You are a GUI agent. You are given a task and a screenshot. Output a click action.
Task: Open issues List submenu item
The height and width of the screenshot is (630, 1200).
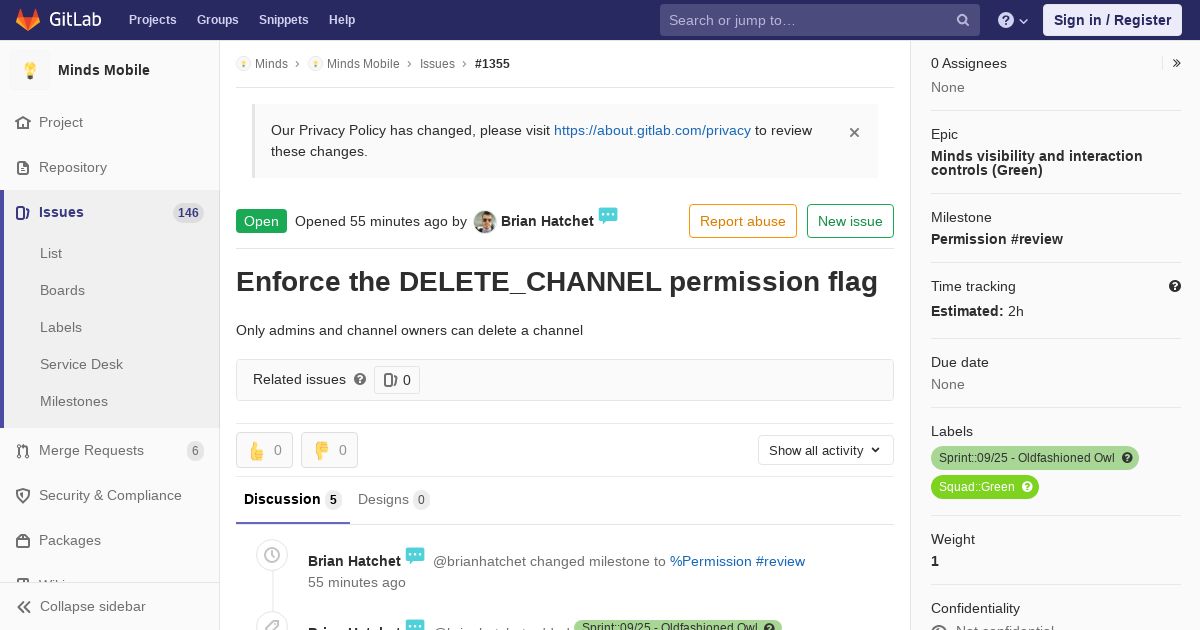coord(51,253)
